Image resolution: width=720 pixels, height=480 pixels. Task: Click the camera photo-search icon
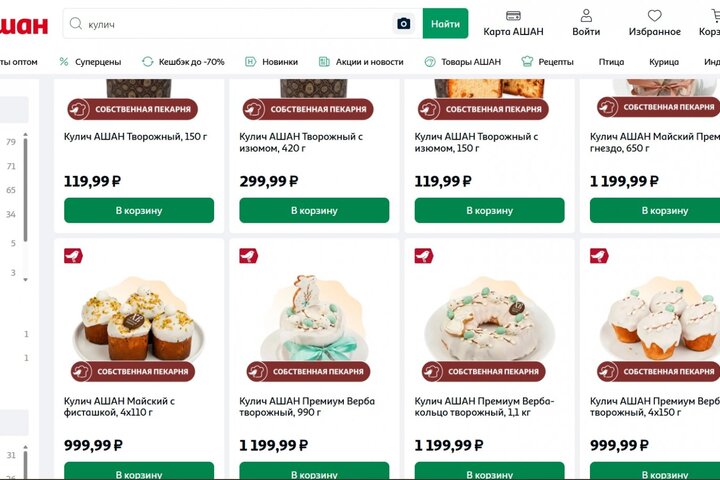coord(404,23)
